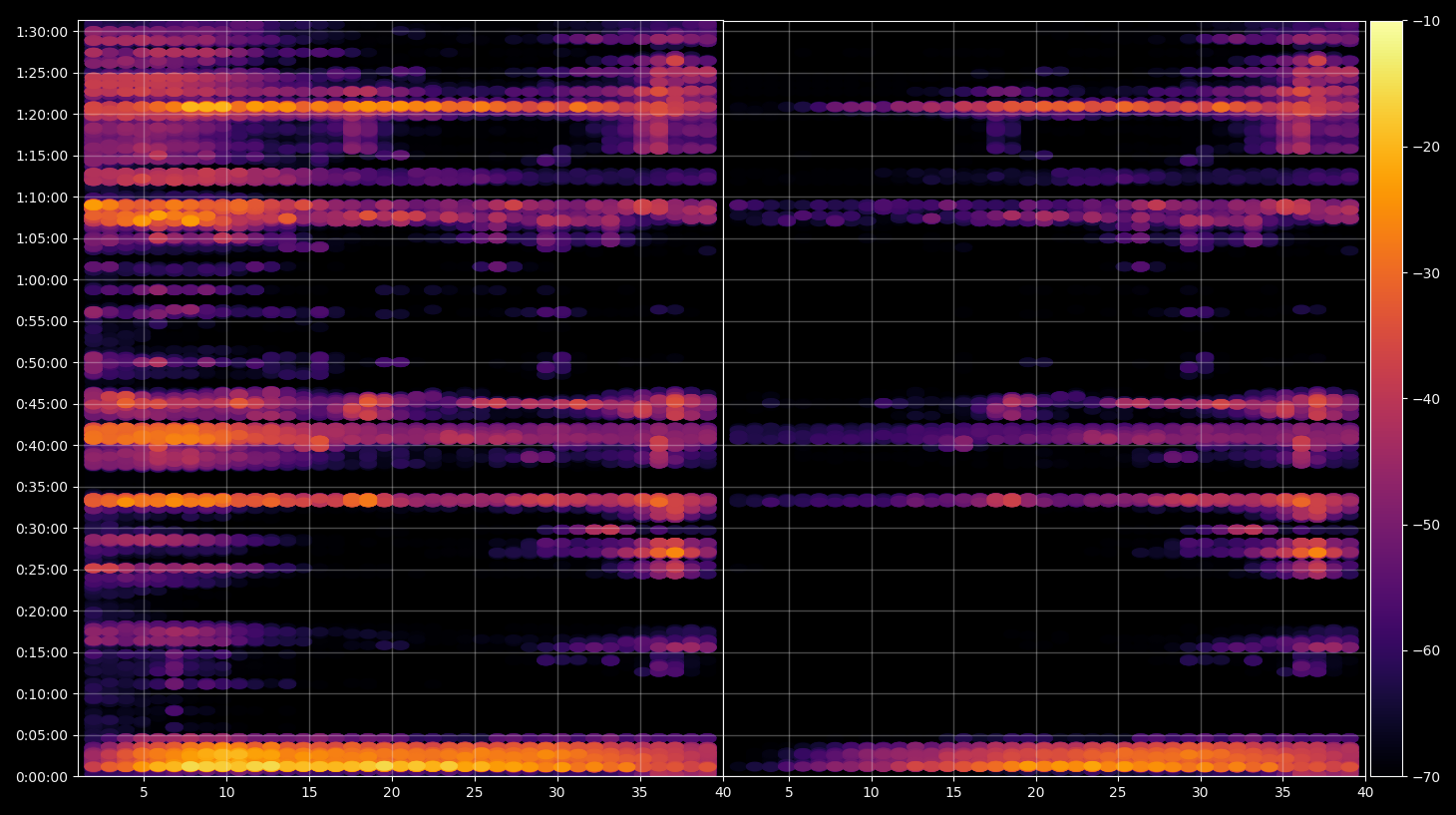Image resolution: width=1456 pixels, height=815 pixels.
Task: Click the colorbar tick label −60
Action: coord(1426,650)
